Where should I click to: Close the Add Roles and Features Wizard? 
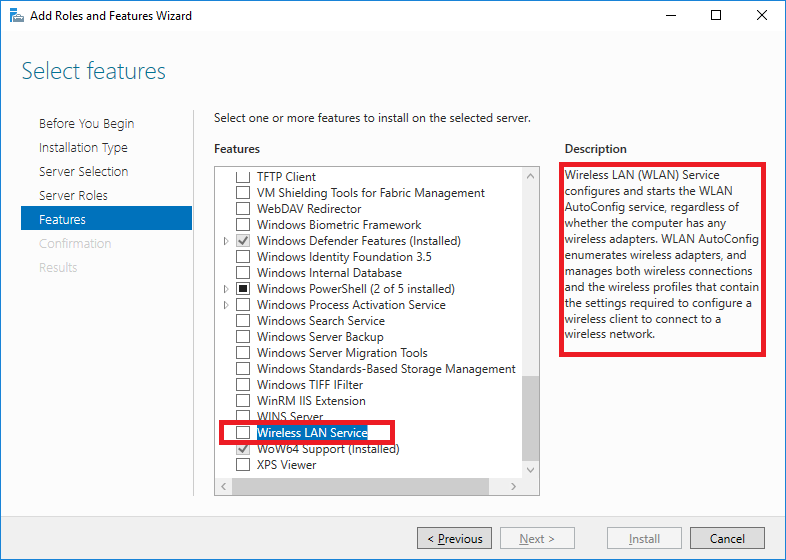tap(761, 15)
